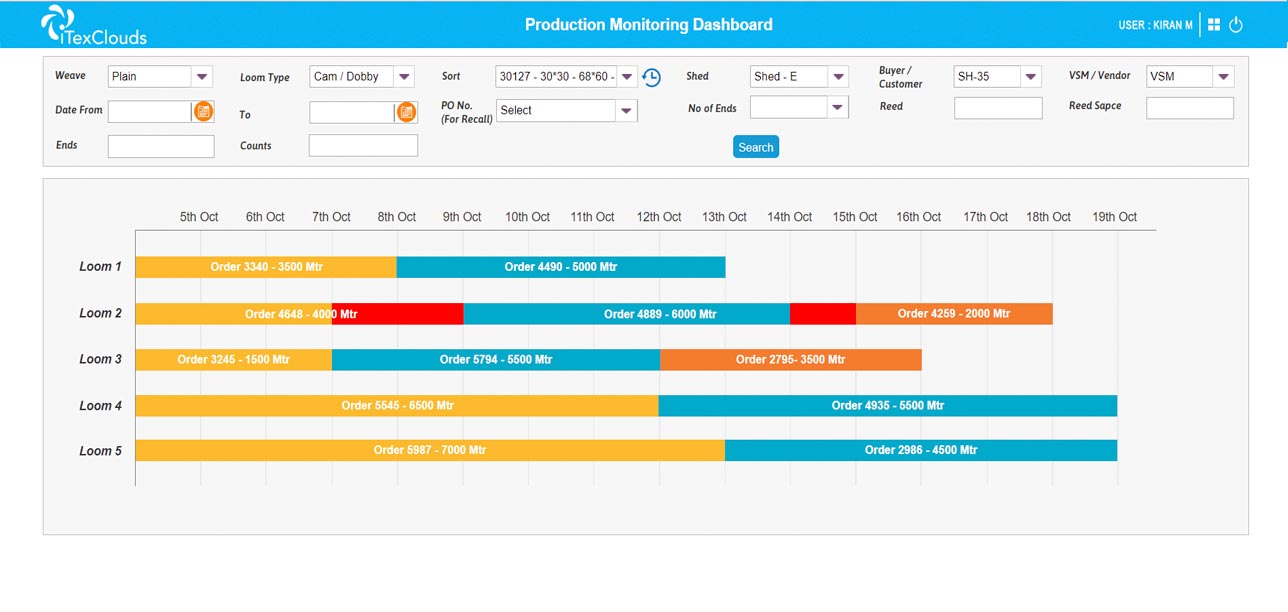Focus the Counts text field
Image resolution: width=1288 pixels, height=612 pixels.
click(363, 146)
